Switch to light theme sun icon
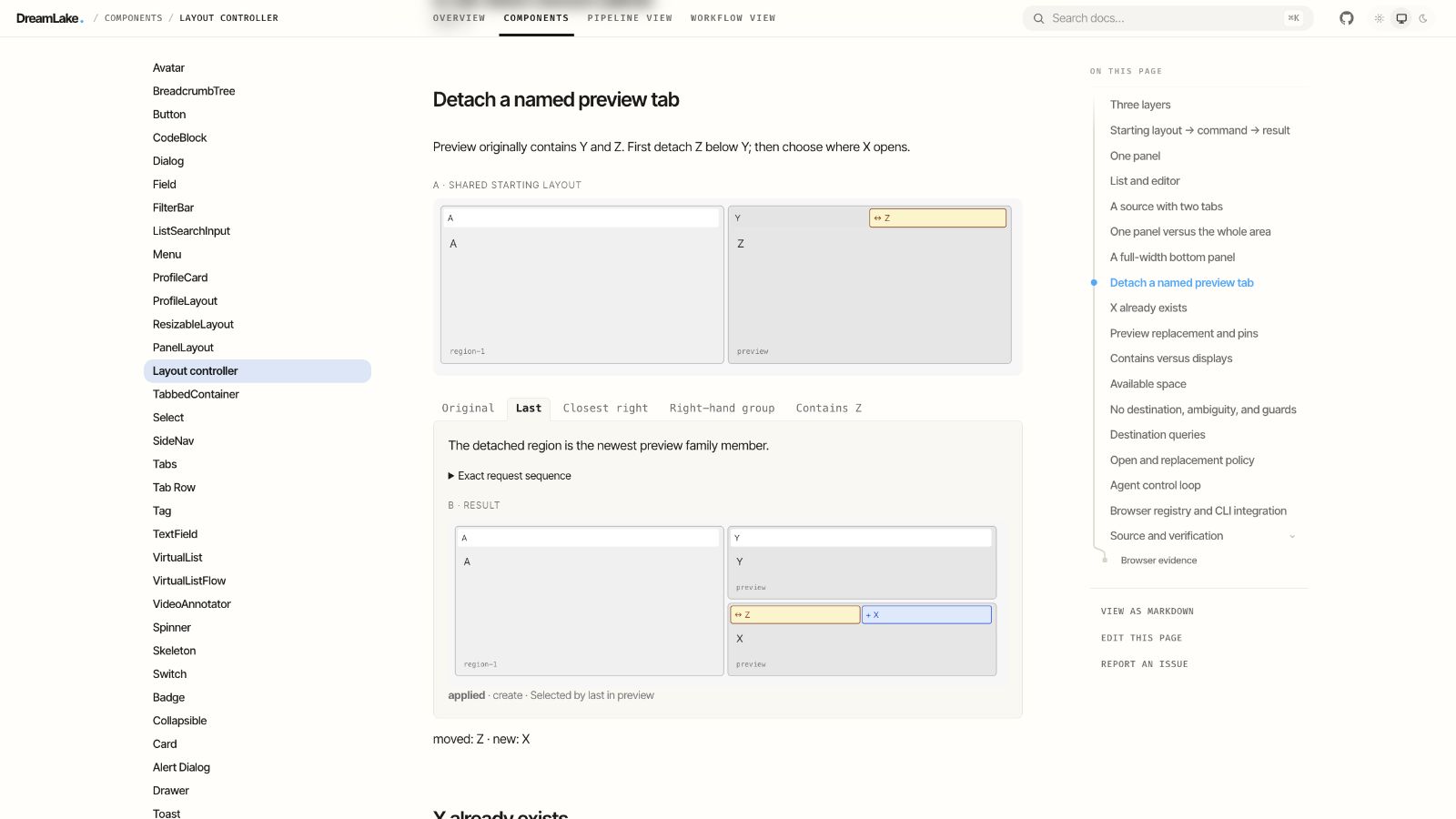Screen dimensions: 1456x819 click(1380, 18)
